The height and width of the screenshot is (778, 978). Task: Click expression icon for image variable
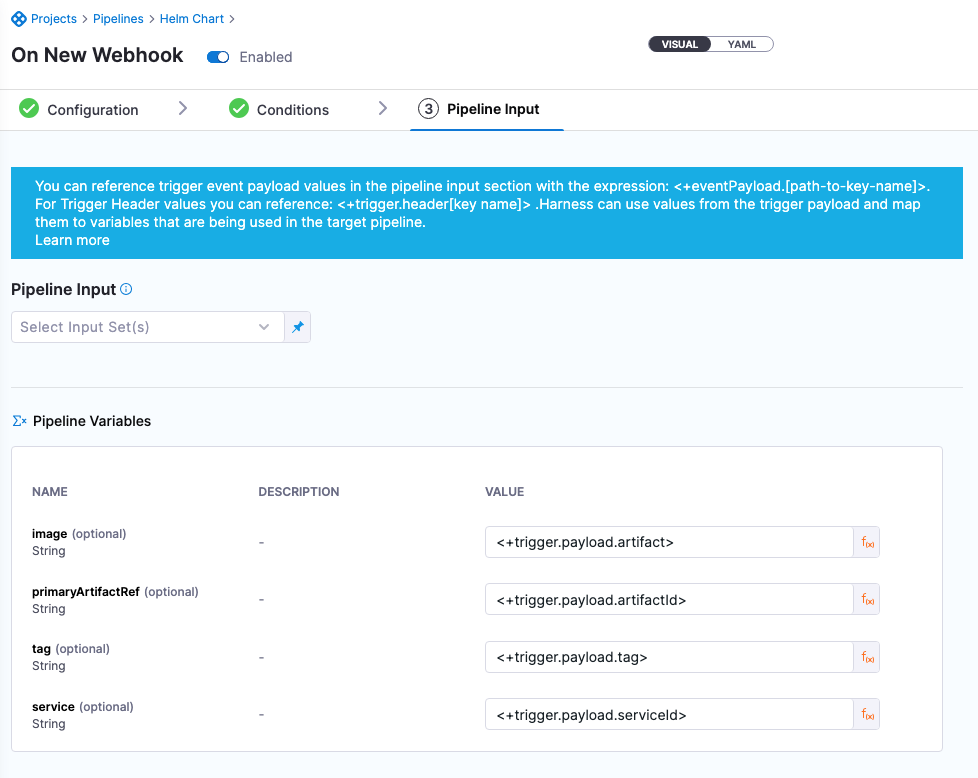867,542
